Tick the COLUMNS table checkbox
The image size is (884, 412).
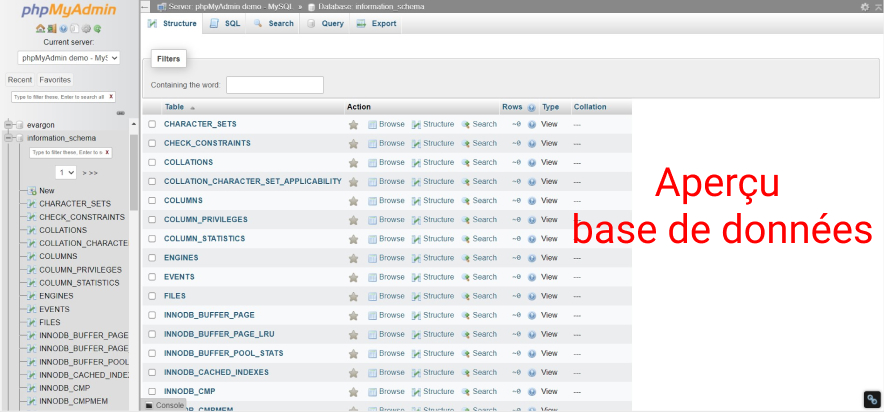coord(152,201)
